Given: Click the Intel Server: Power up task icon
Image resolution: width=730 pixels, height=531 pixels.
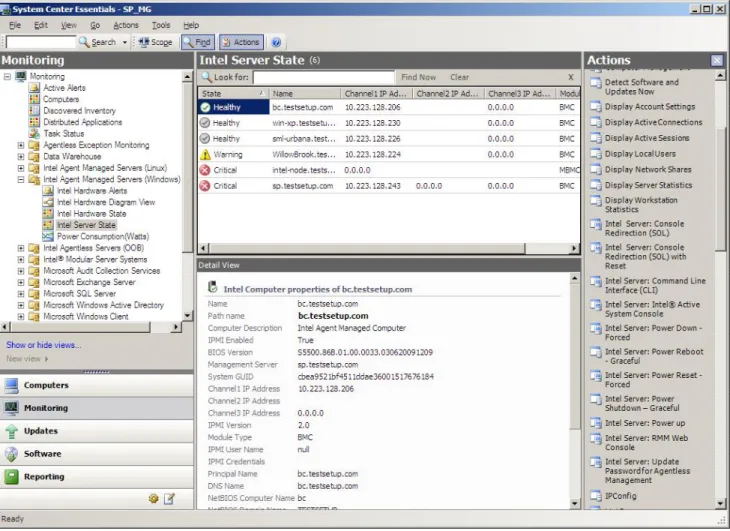Looking at the screenshot, I should [595, 423].
